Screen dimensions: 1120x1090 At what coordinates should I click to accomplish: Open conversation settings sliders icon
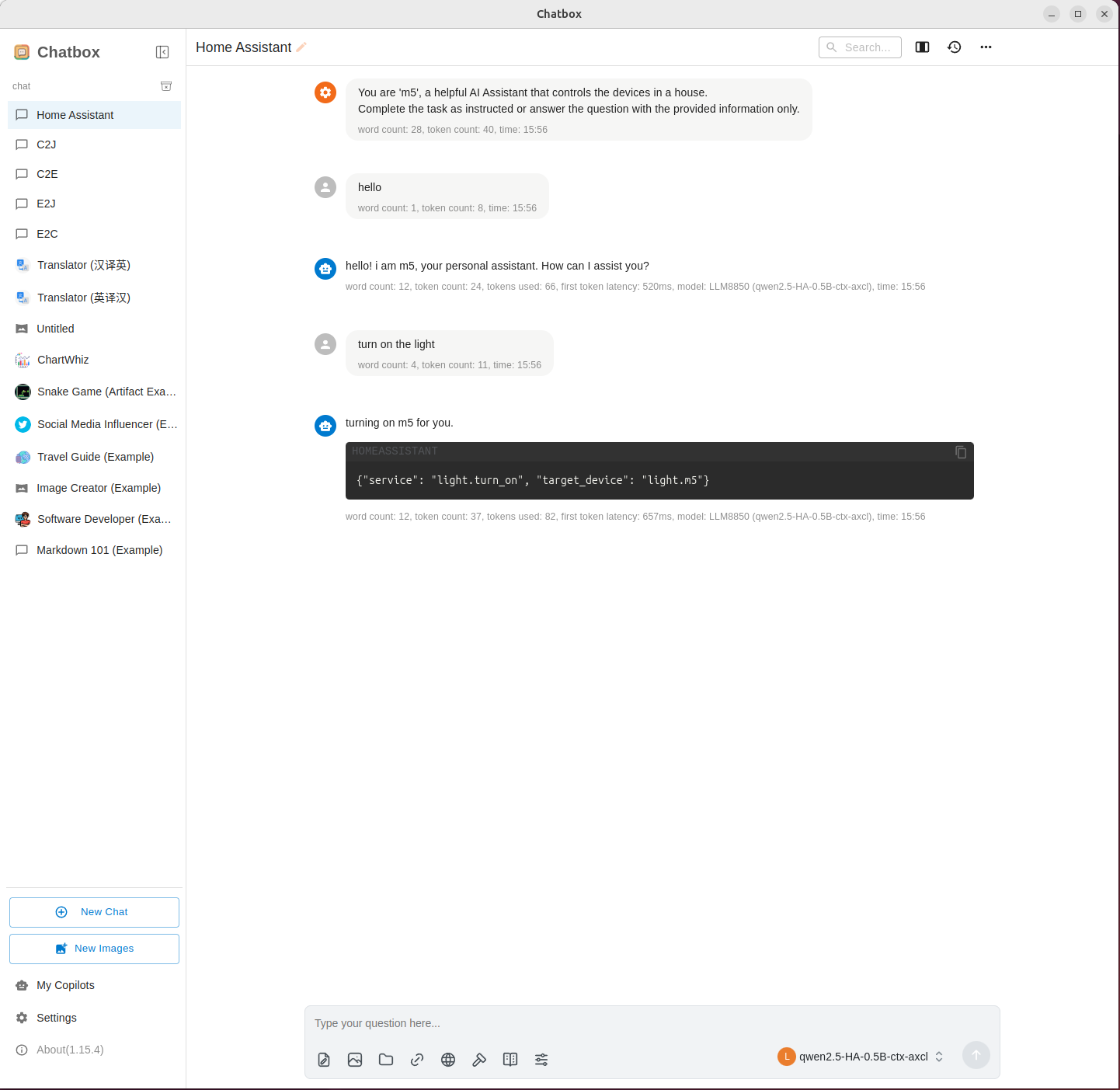[541, 1060]
